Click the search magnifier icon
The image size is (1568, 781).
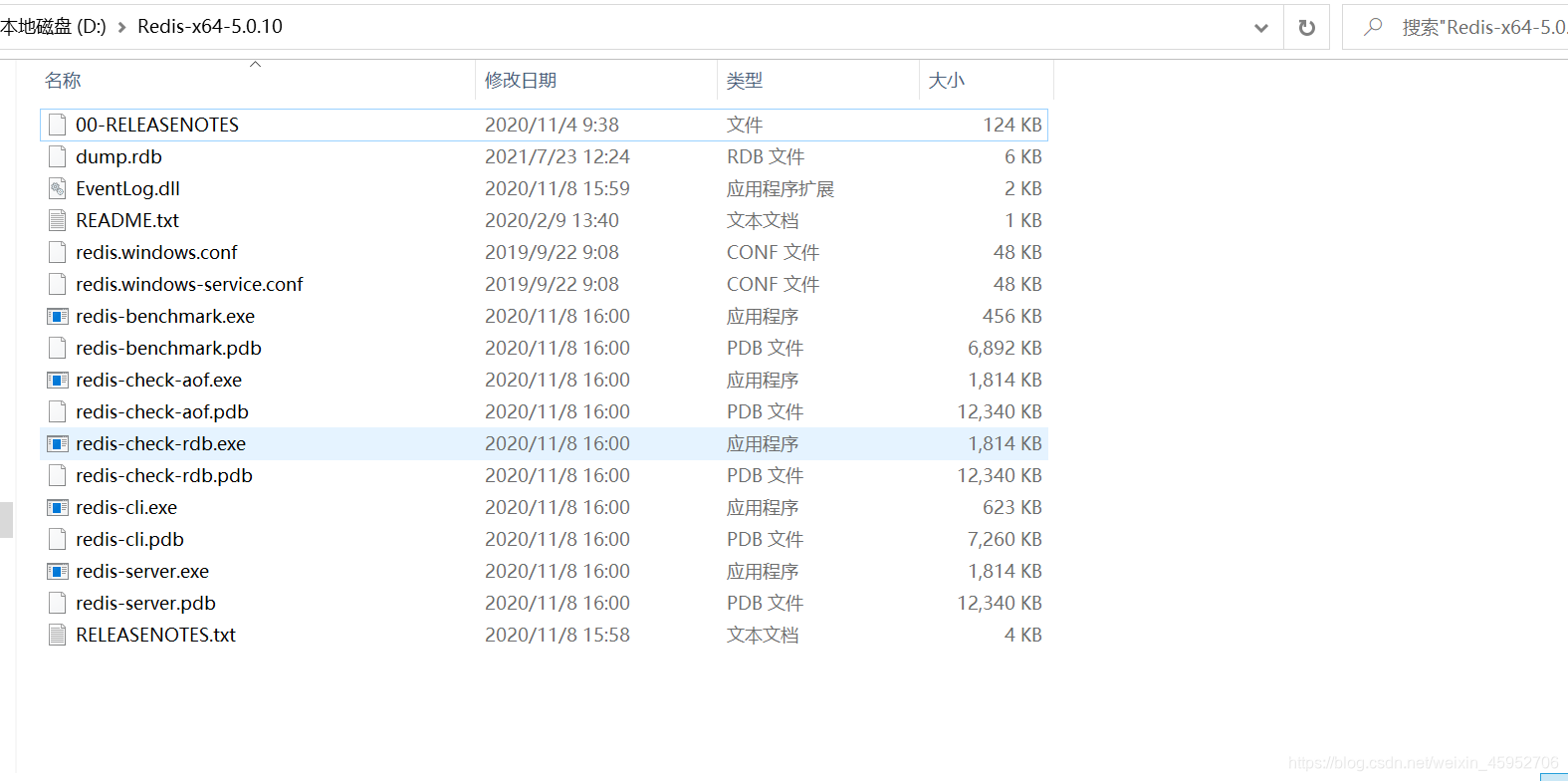pos(1374,27)
